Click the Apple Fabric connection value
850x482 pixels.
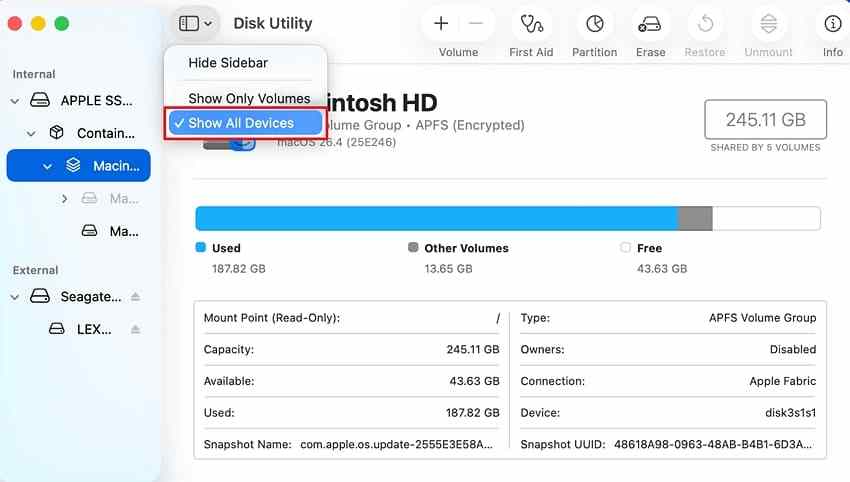[x=782, y=381]
